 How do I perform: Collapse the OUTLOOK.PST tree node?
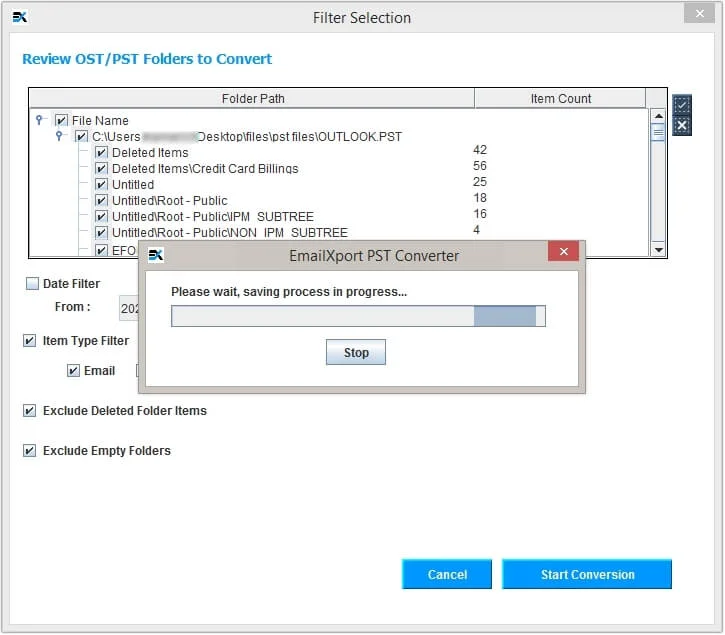59,136
